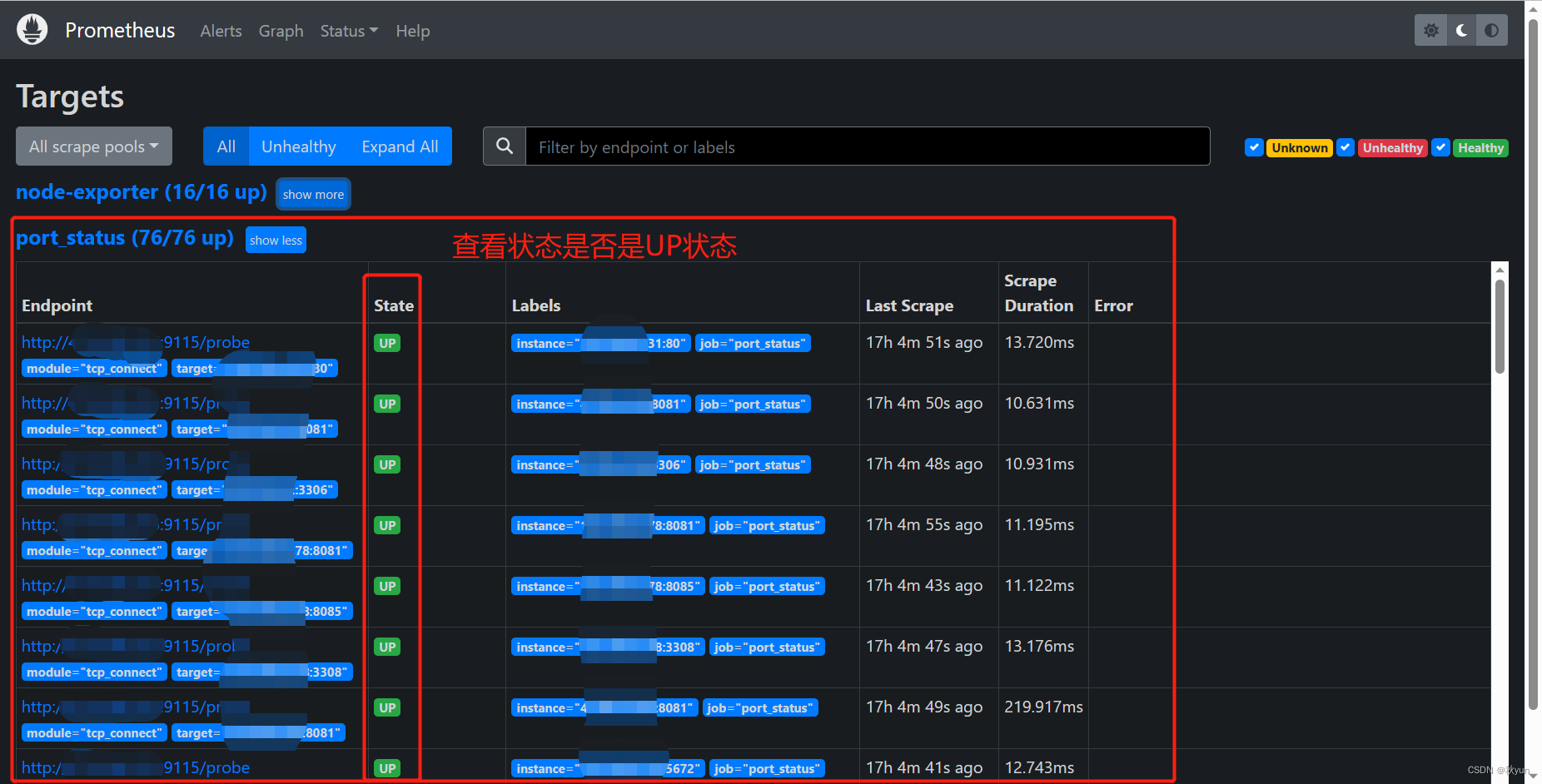Switch to dark theme moon icon
The width and height of the screenshot is (1542, 784).
coord(1461,31)
